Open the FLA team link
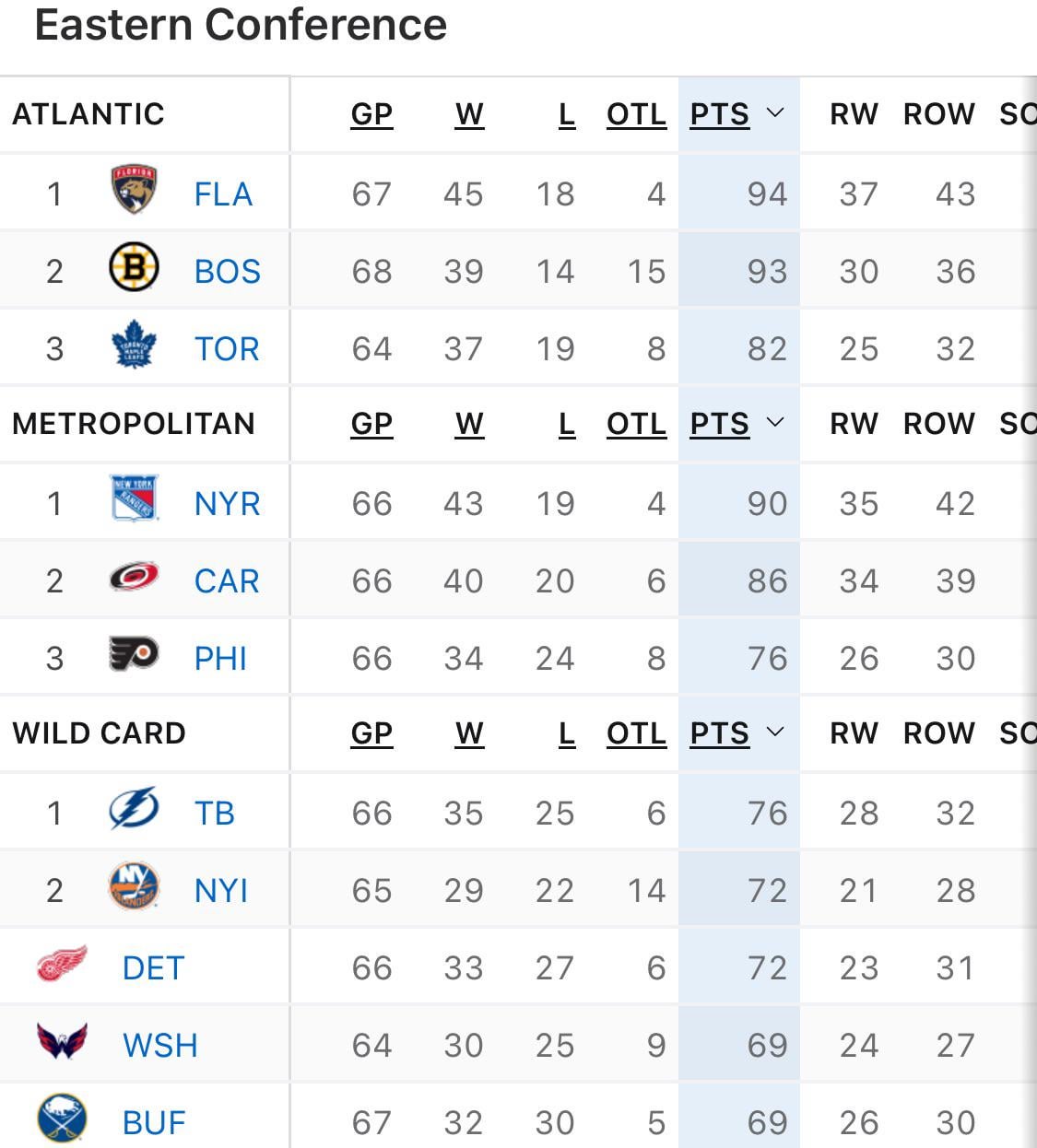This screenshot has width=1037, height=1148. pyautogui.click(x=223, y=194)
